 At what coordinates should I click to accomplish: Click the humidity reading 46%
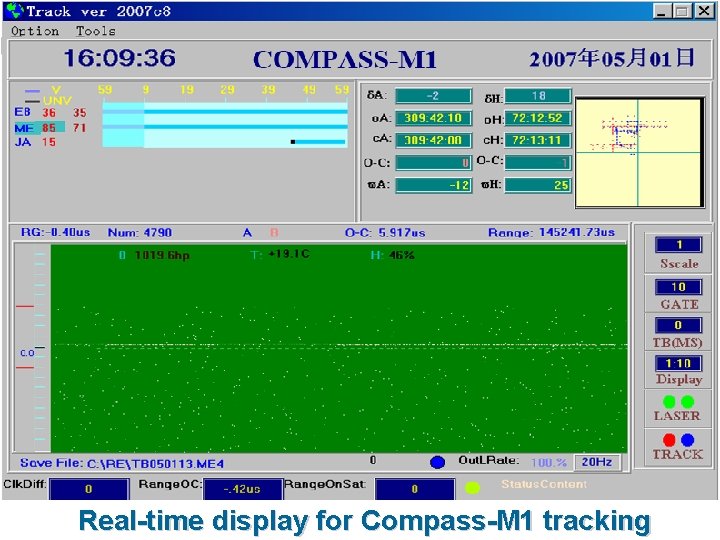pos(401,255)
